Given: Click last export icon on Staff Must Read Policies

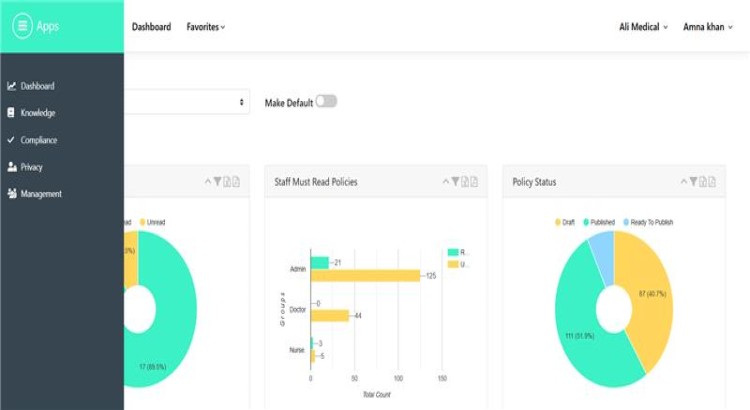Looking at the screenshot, I should pyautogui.click(x=474, y=182).
